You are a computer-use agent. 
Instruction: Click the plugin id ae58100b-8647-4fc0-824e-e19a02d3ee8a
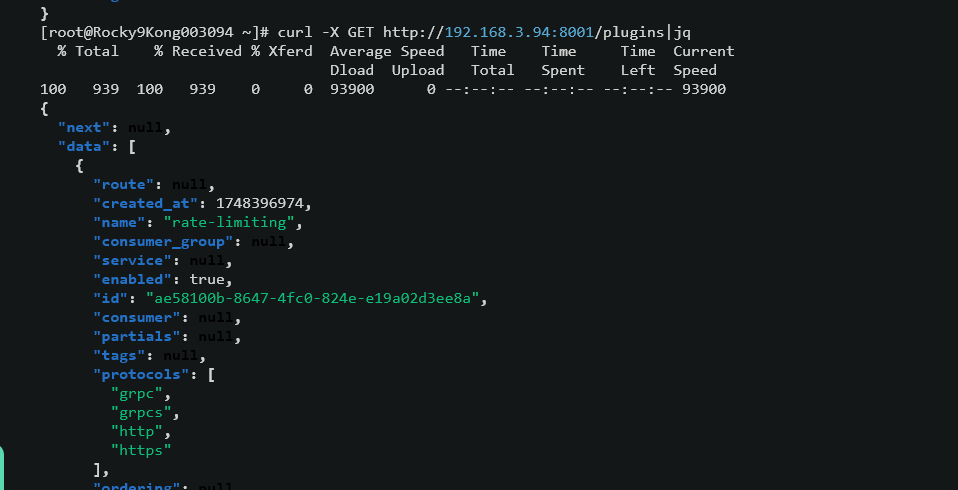click(312, 298)
